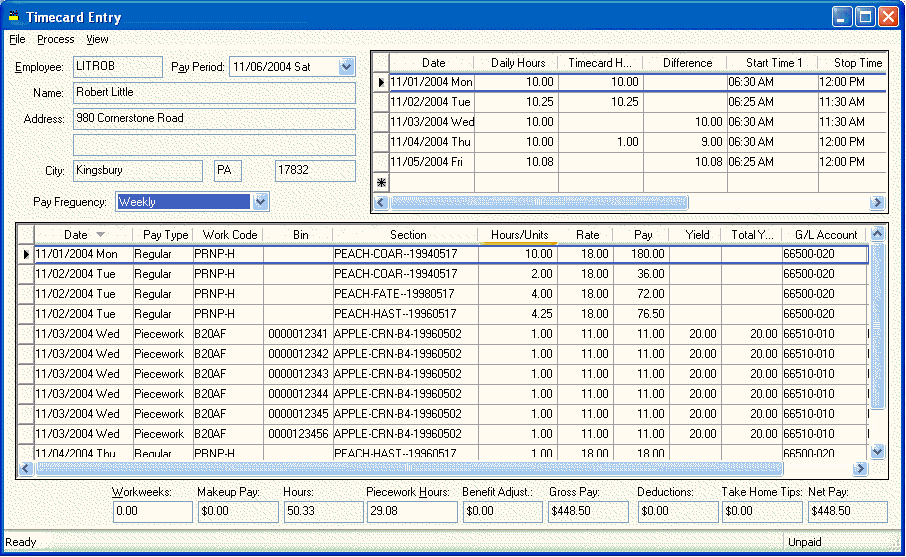906x557 pixels.
Task: Click the lower grid's scroll-right arrow
Action: coord(859,469)
